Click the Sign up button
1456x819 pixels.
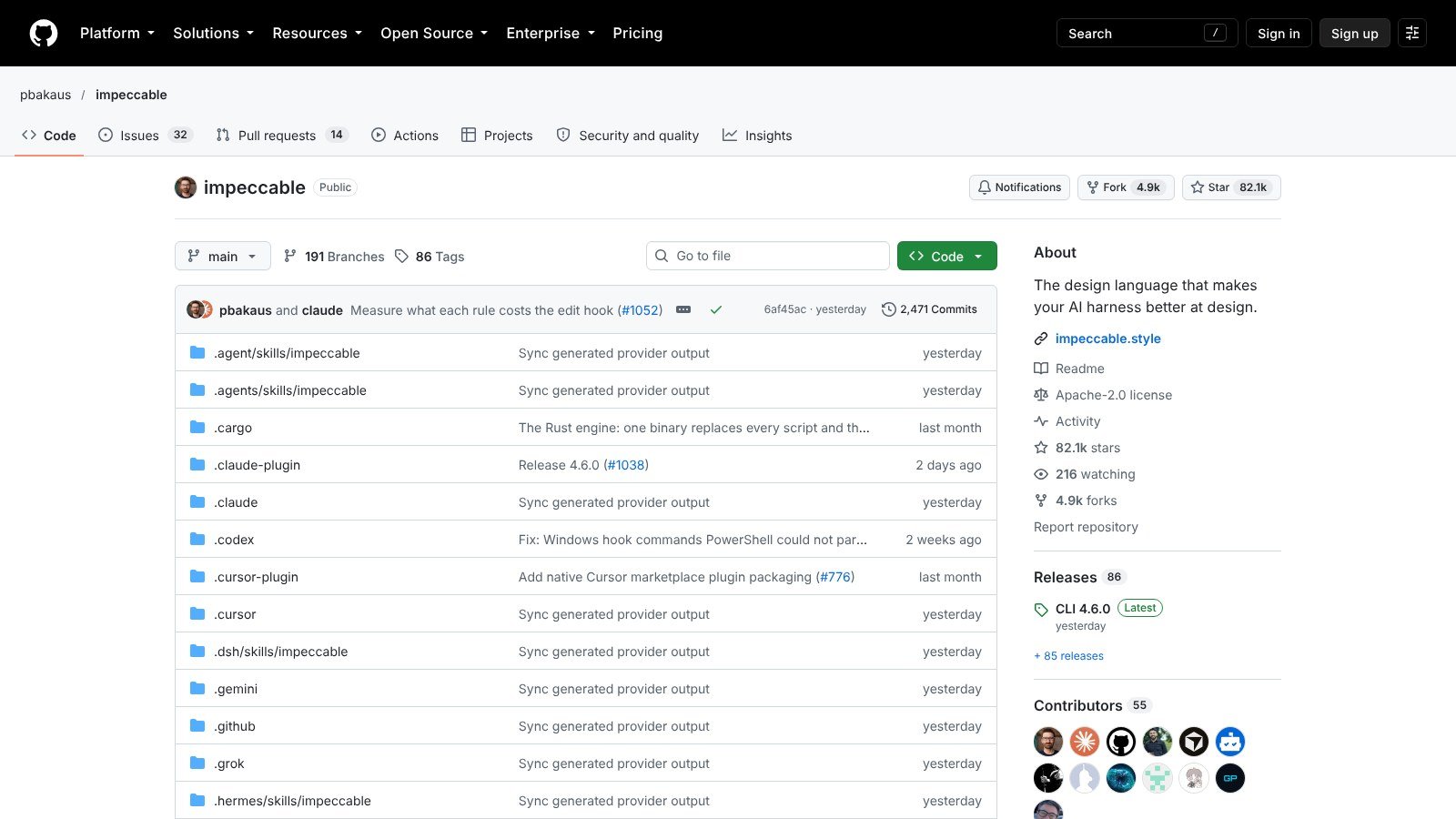coord(1354,33)
